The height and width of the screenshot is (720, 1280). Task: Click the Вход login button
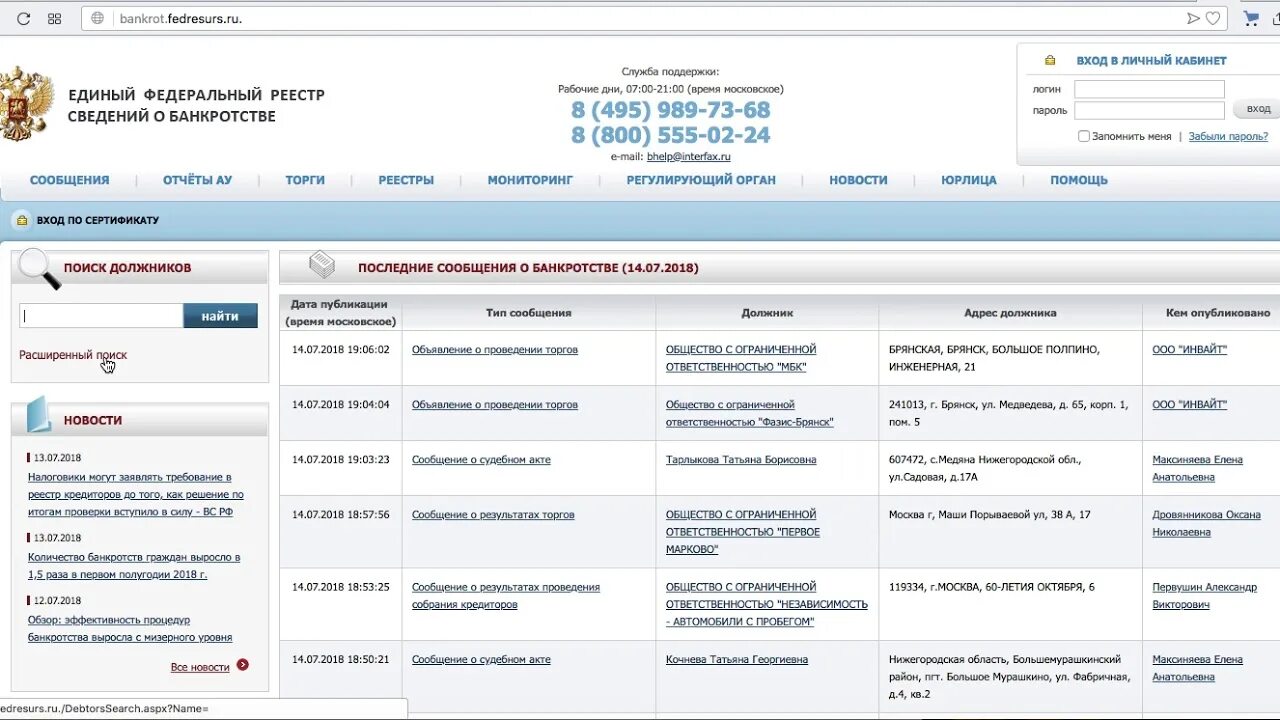pyautogui.click(x=1257, y=109)
